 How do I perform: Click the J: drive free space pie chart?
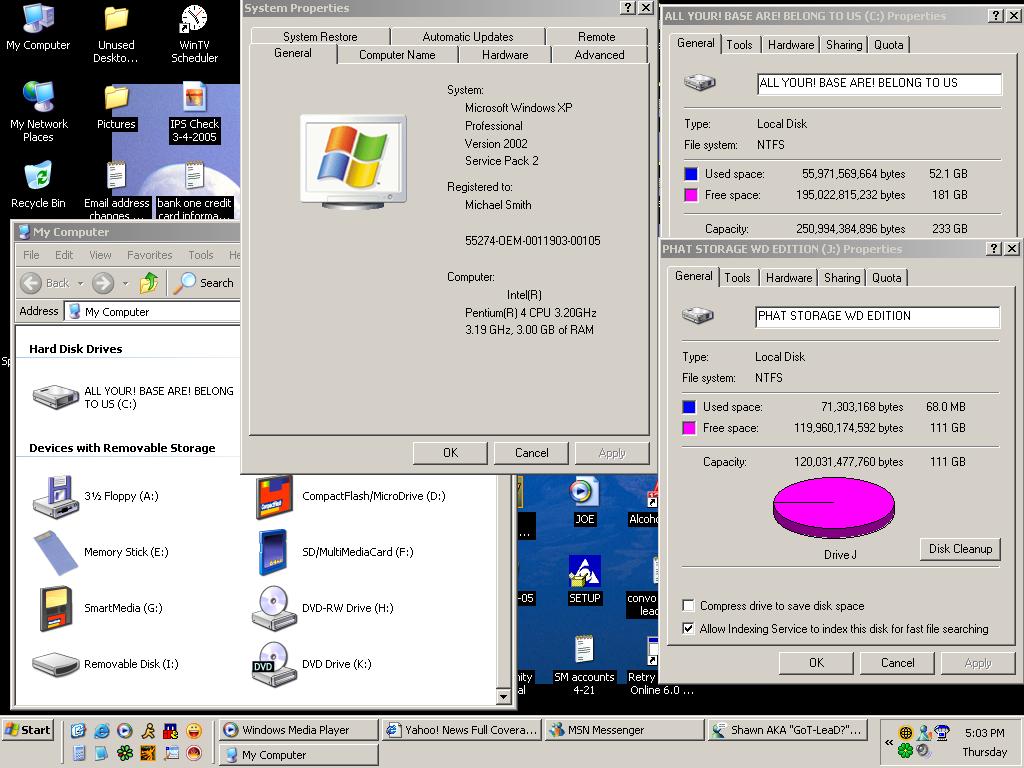point(833,507)
